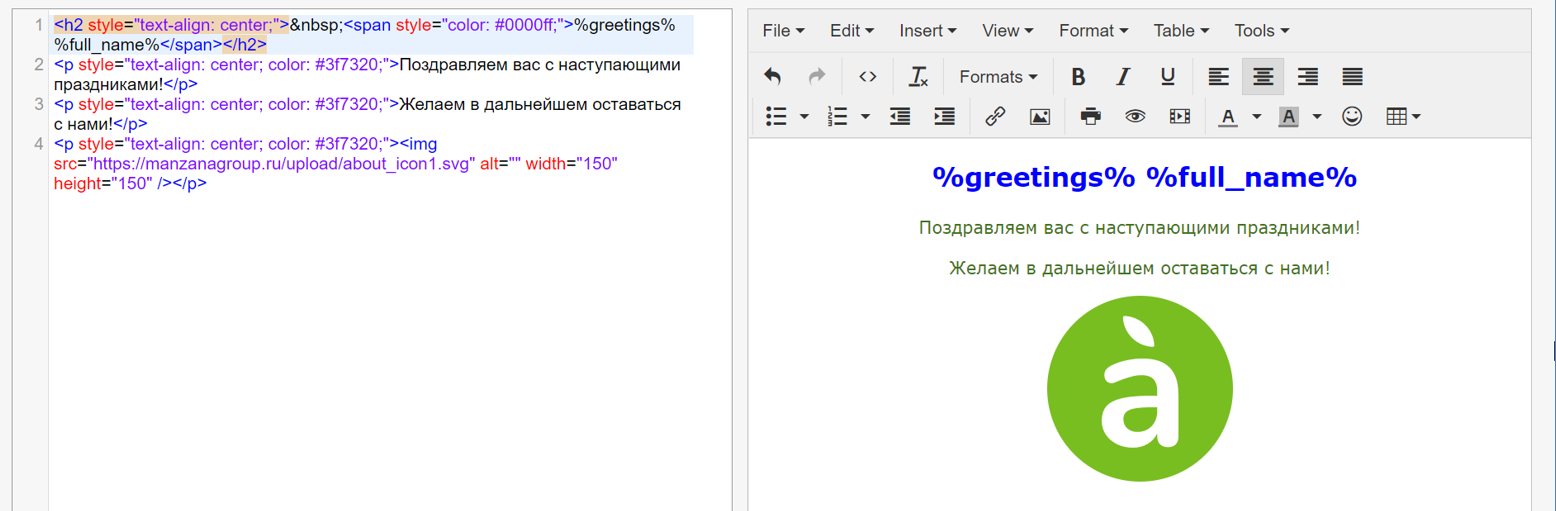Select the green logo image in preview
This screenshot has width=1556, height=511.
[x=1139, y=388]
